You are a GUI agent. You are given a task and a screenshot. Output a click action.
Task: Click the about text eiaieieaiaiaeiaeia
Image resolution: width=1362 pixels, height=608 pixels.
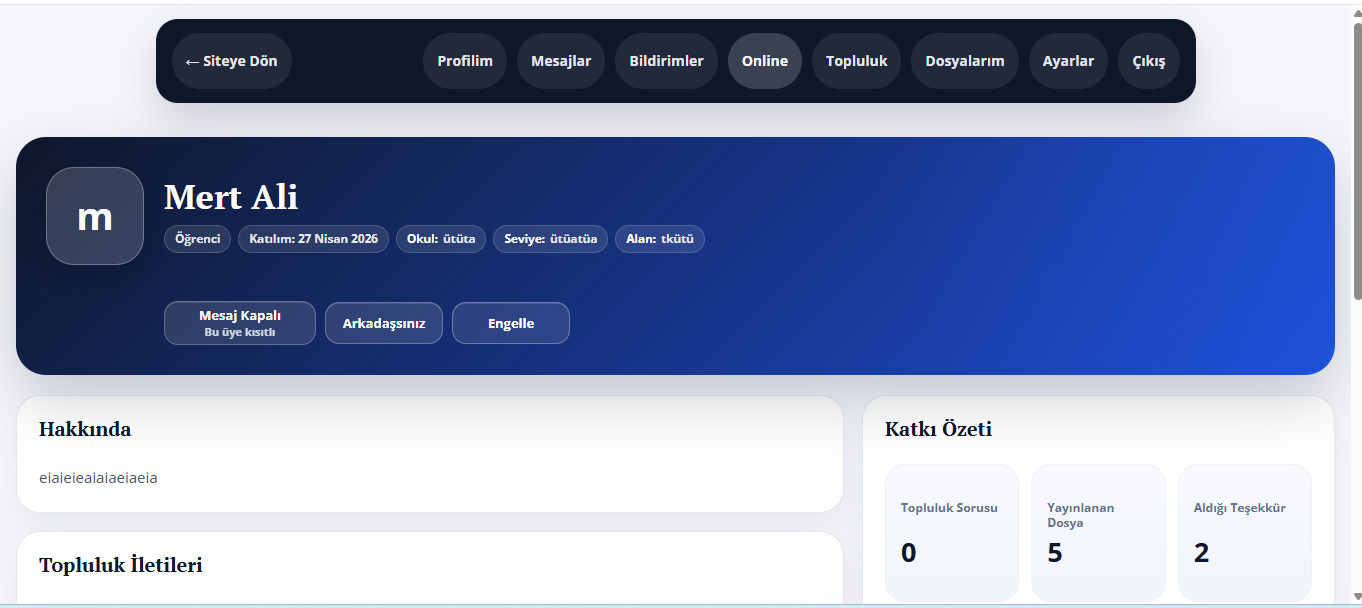pyautogui.click(x=98, y=478)
